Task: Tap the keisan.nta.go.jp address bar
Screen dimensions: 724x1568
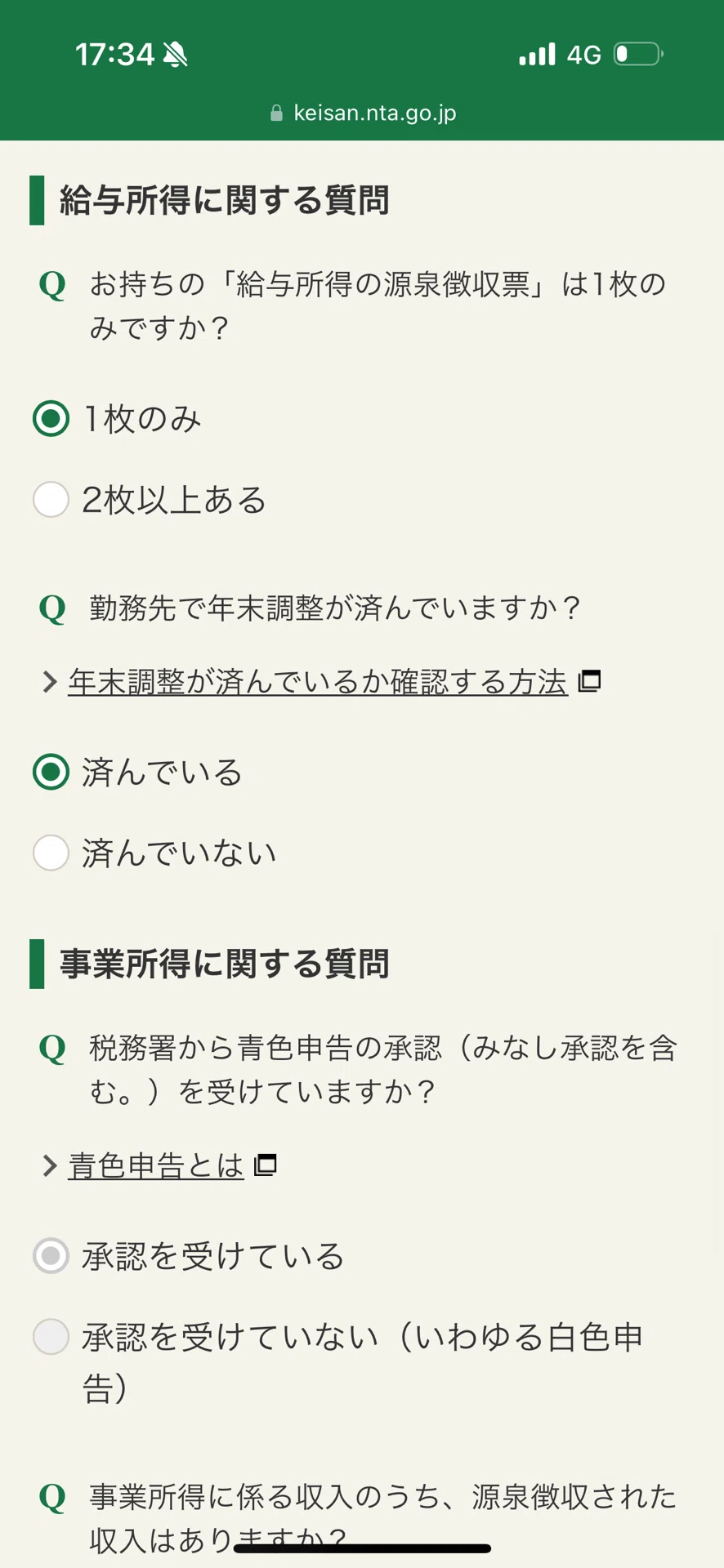Action: click(x=363, y=113)
